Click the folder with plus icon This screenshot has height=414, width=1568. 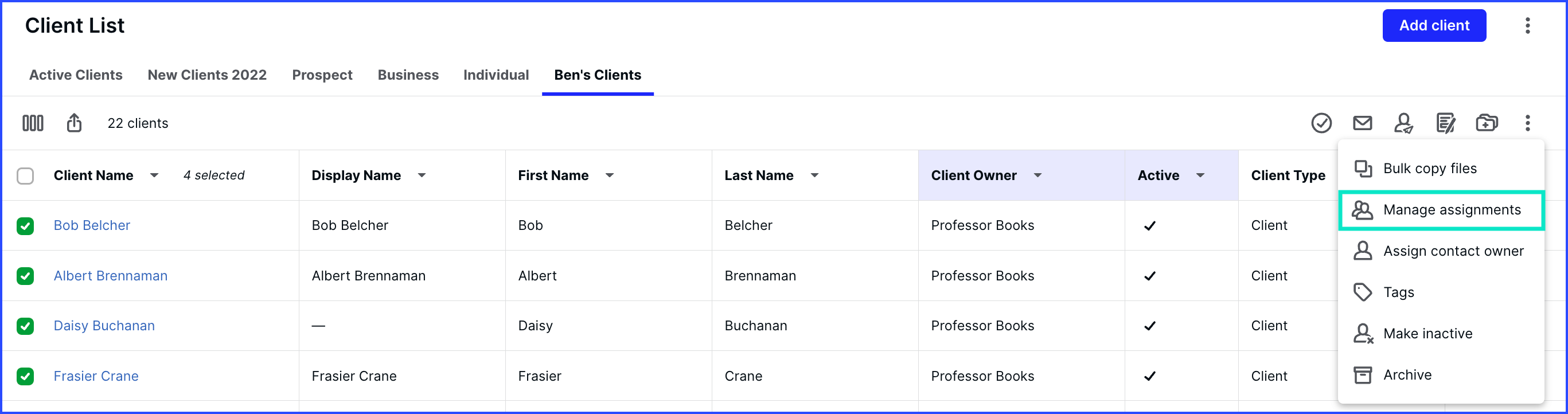click(1487, 123)
